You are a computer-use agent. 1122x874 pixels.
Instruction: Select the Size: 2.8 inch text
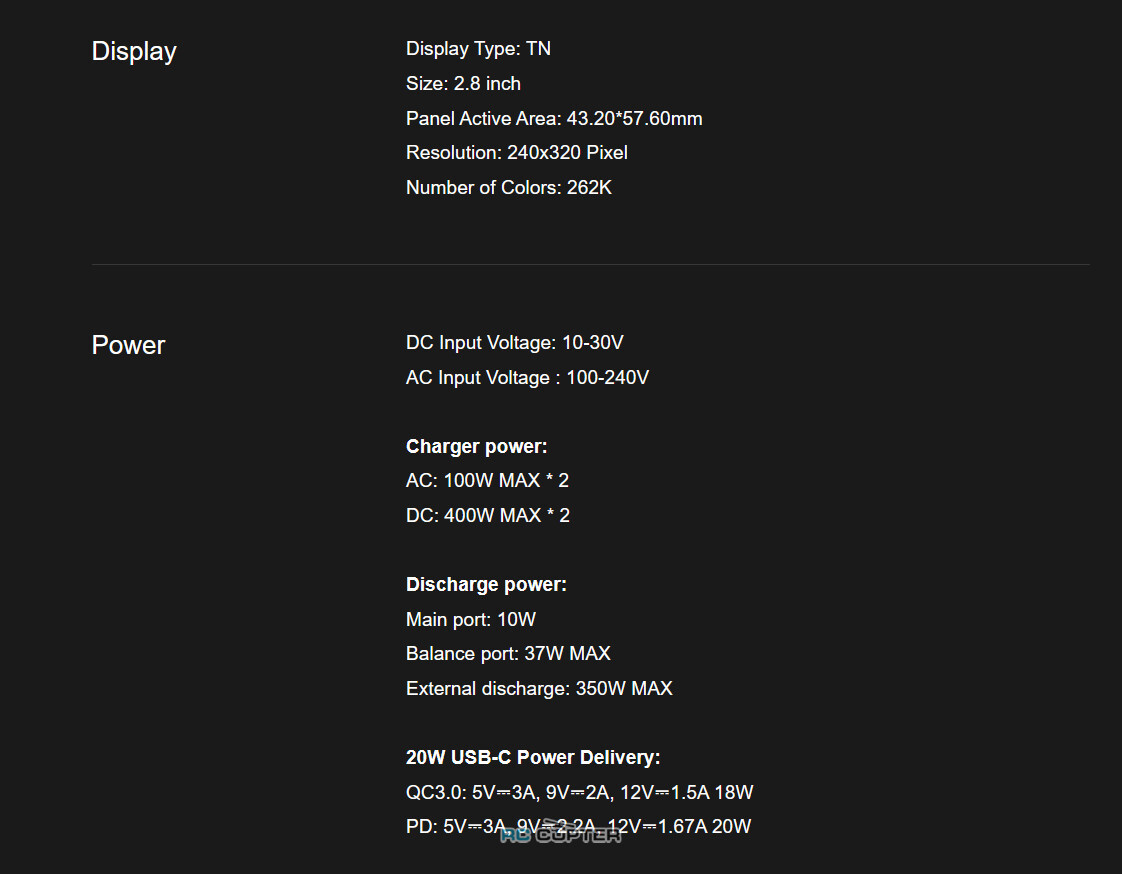click(463, 84)
